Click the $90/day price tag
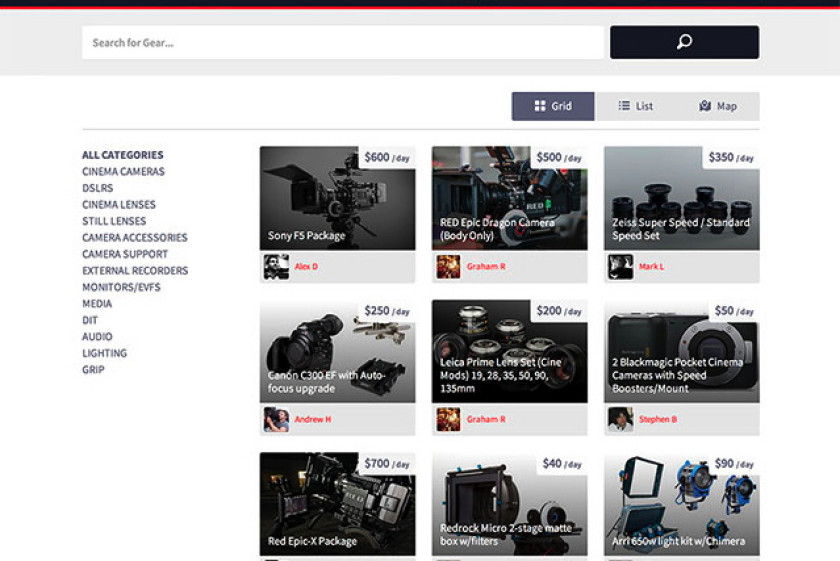The height and width of the screenshot is (561, 840). point(734,463)
